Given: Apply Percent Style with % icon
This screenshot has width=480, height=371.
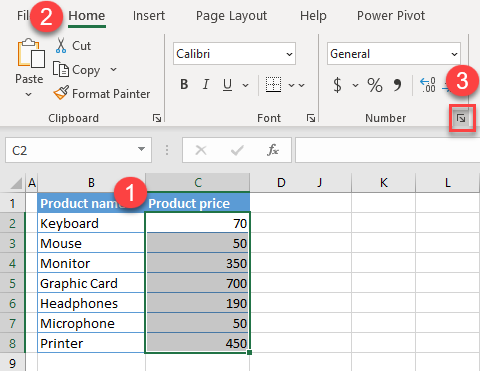Looking at the screenshot, I should tap(375, 85).
